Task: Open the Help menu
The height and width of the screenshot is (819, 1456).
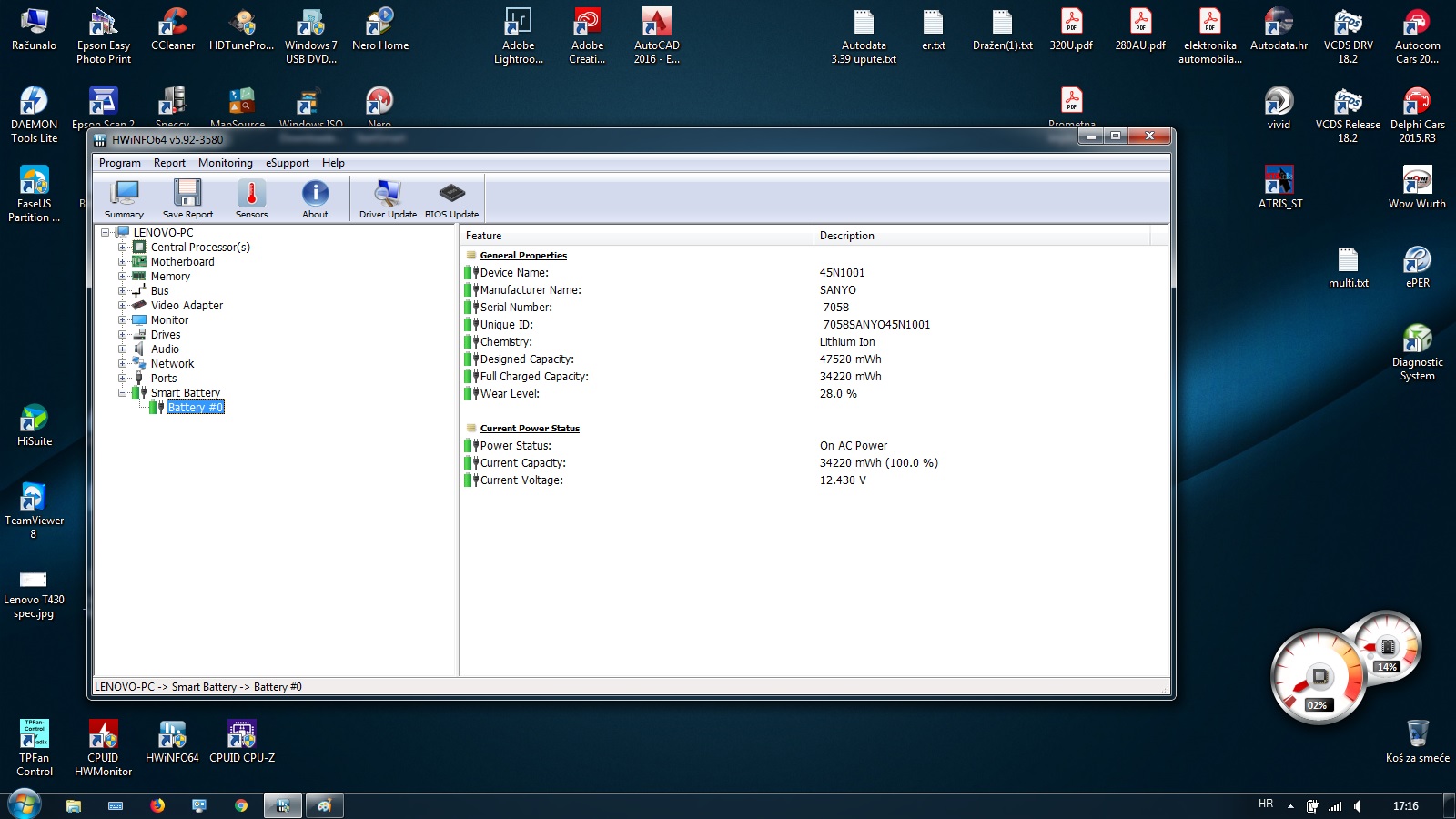Action: 333,163
